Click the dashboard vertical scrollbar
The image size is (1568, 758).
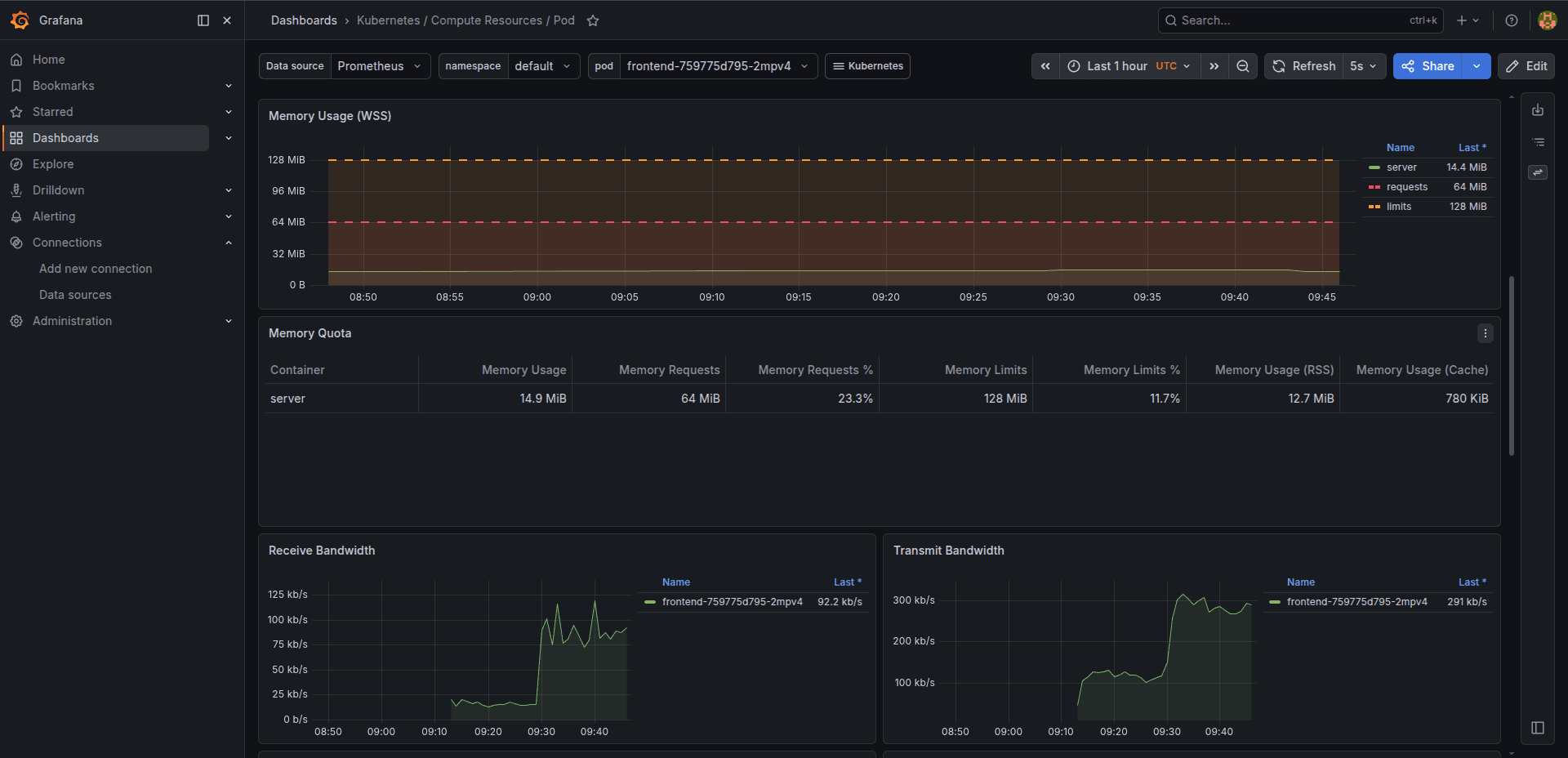click(x=1512, y=366)
